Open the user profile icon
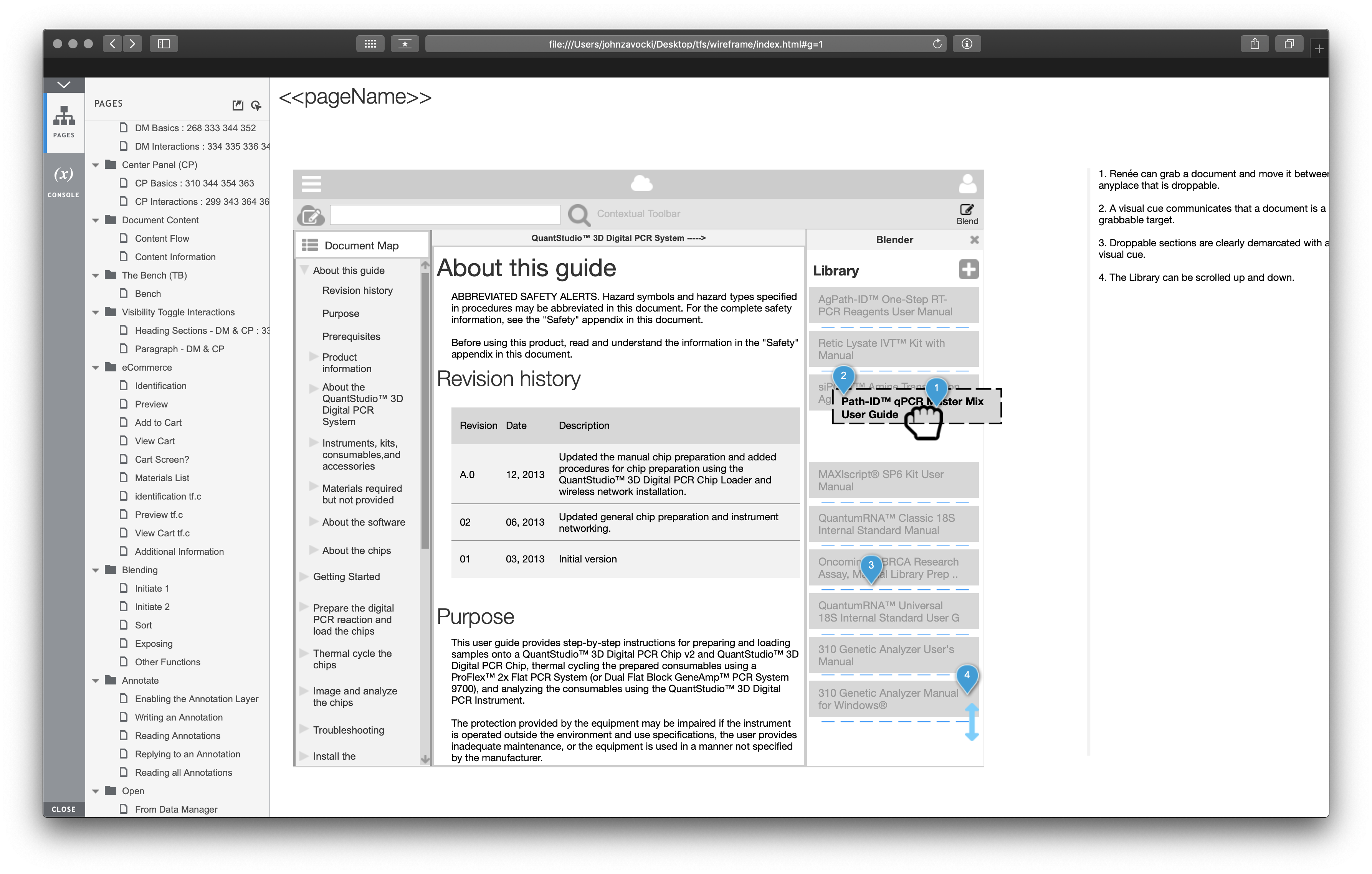 (x=967, y=183)
